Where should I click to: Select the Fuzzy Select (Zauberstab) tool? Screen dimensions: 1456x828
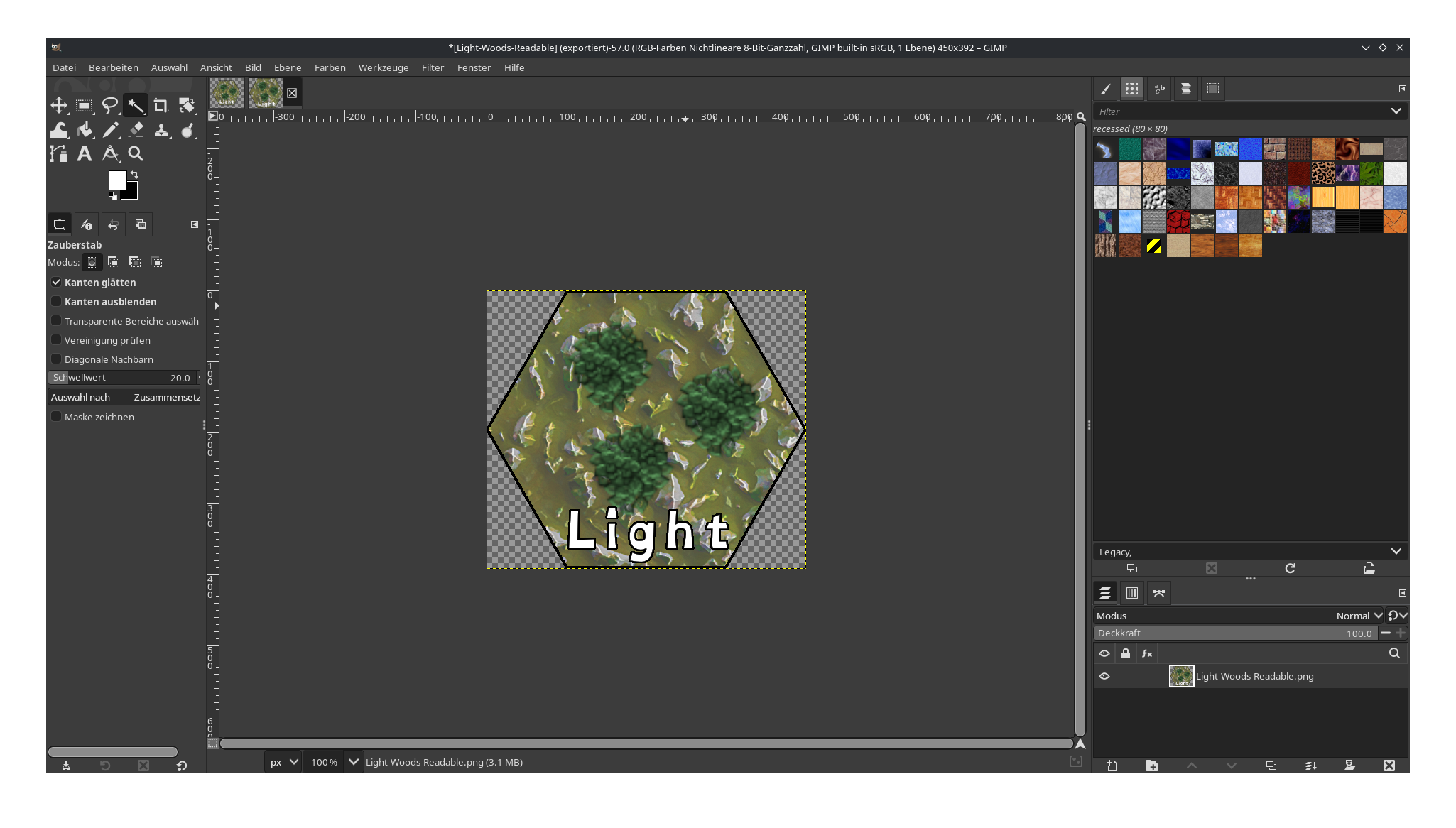click(x=136, y=105)
